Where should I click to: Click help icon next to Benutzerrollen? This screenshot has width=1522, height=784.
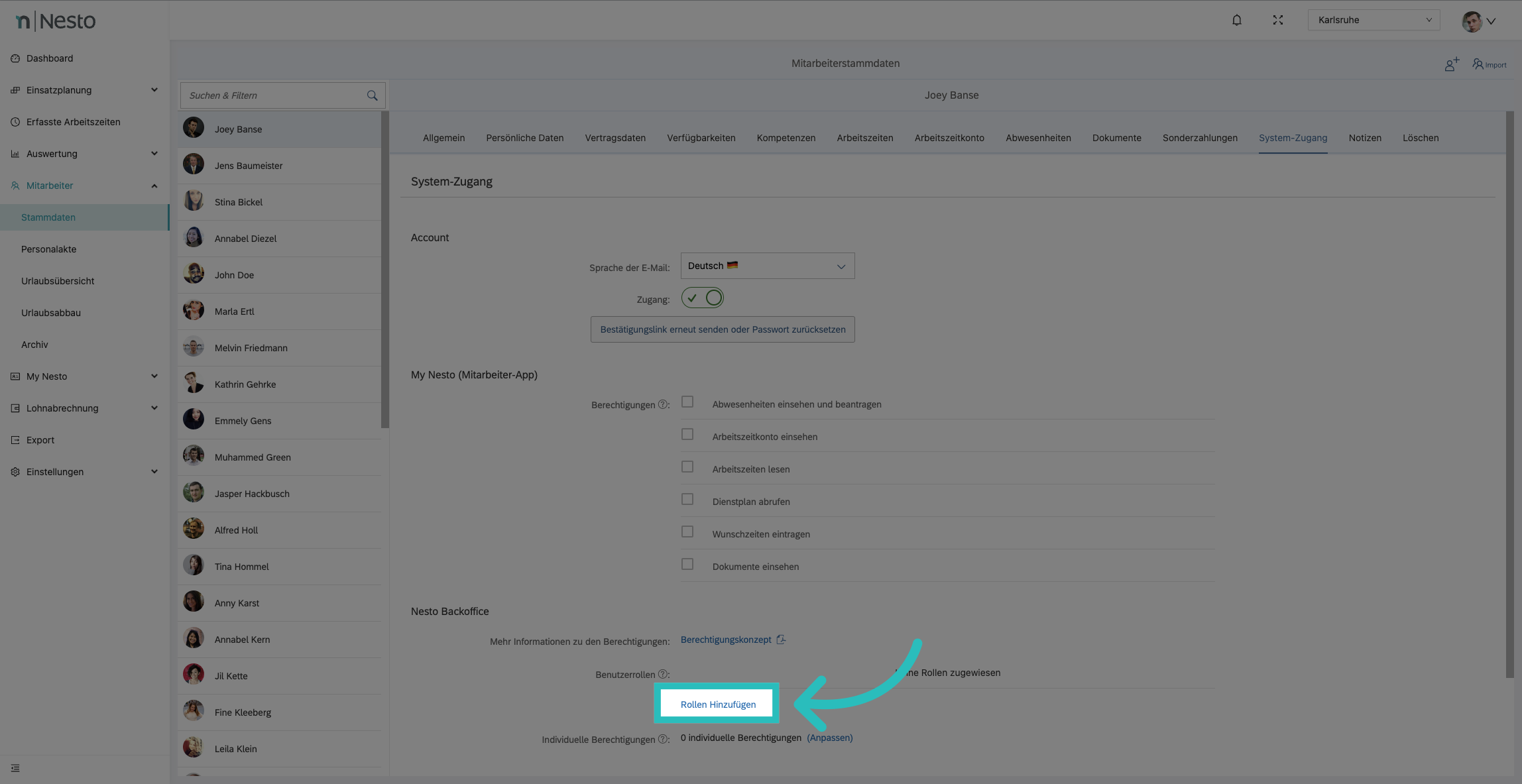click(662, 674)
